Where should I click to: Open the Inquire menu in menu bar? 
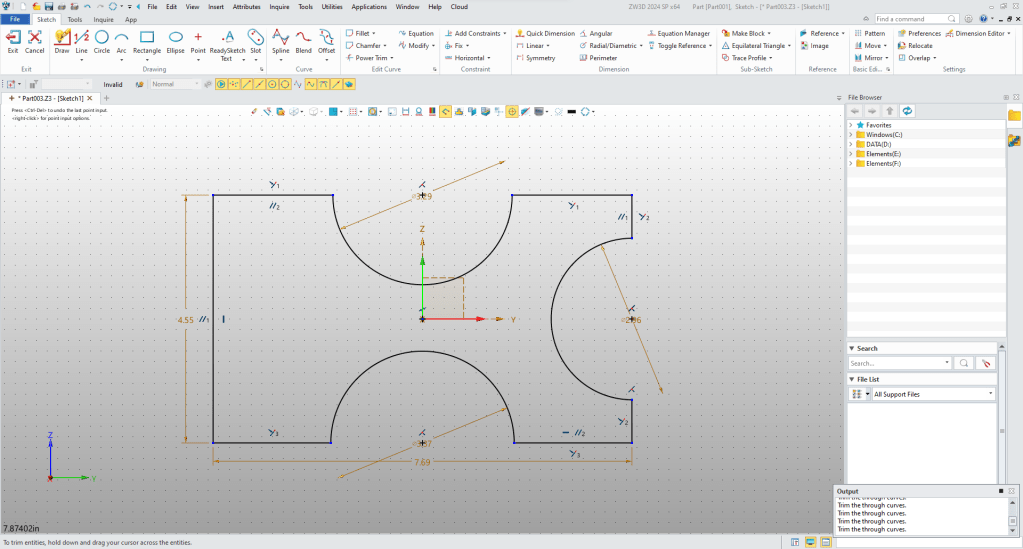tap(279, 6)
